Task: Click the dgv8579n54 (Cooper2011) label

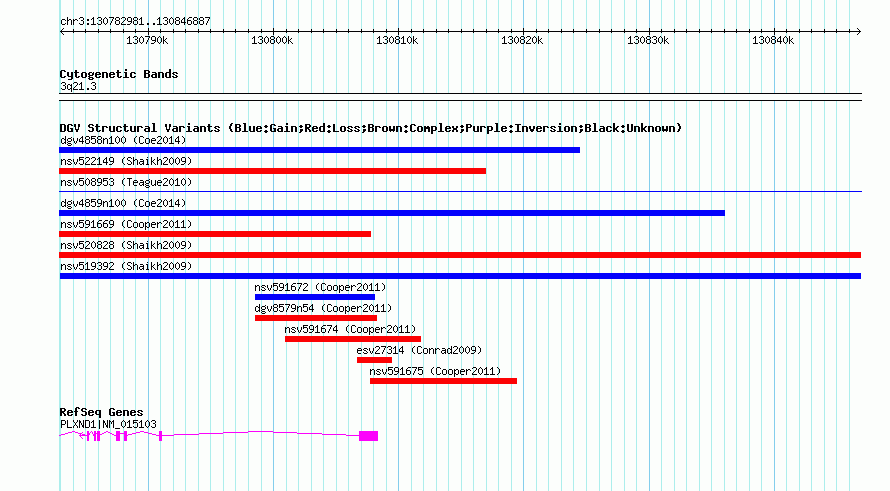Action: [324, 308]
